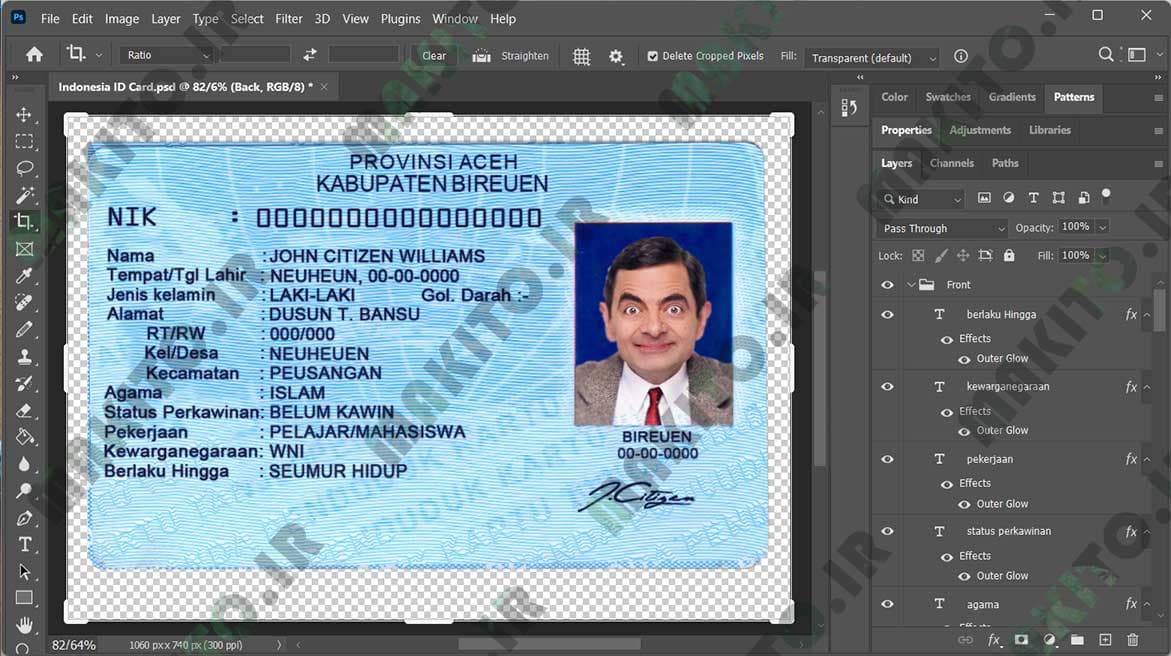1171x656 pixels.
Task: Toggle Delete Cropped Pixels checkbox
Action: [x=653, y=56]
